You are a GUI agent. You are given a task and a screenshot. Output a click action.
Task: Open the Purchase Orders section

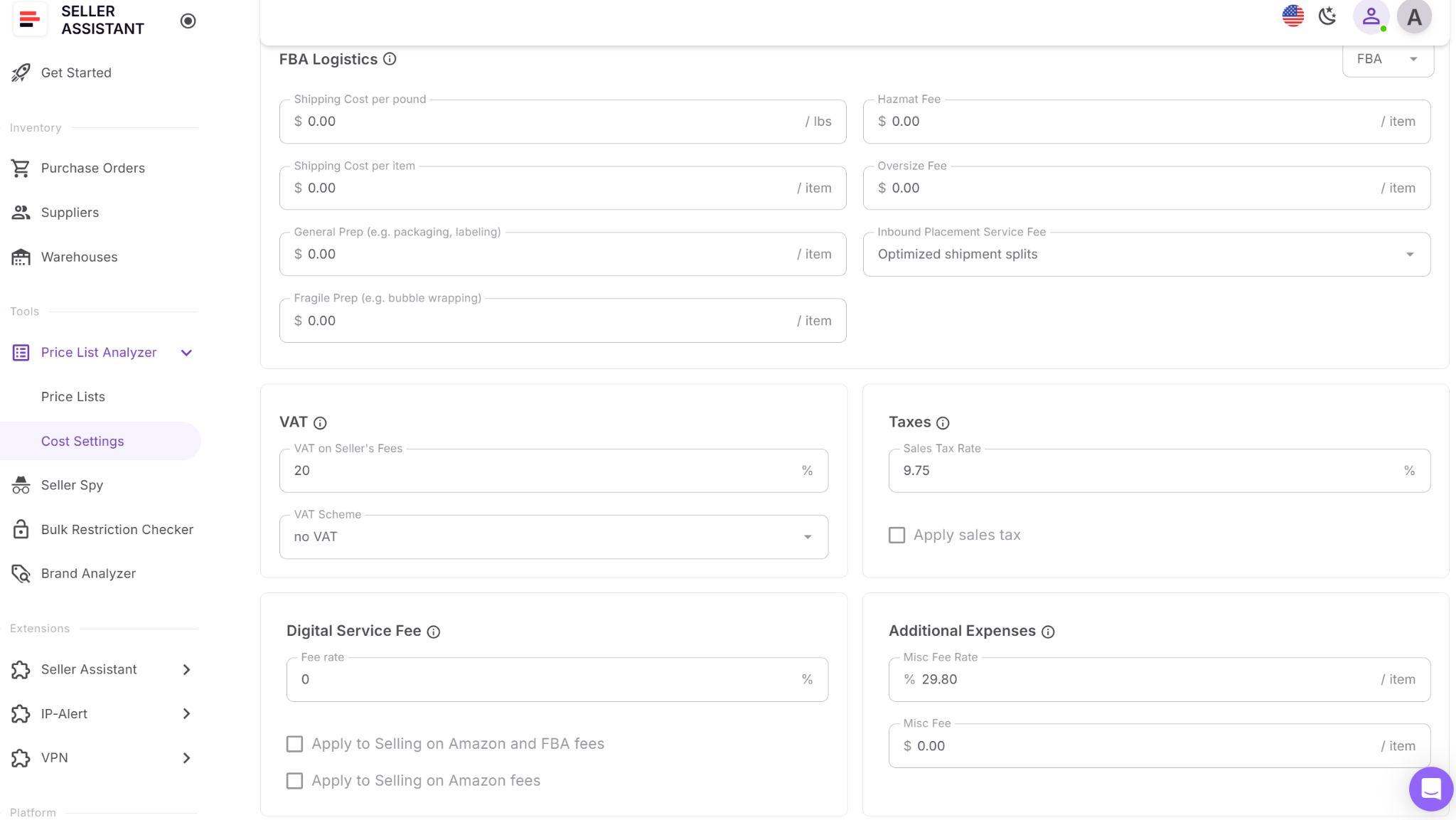92,168
